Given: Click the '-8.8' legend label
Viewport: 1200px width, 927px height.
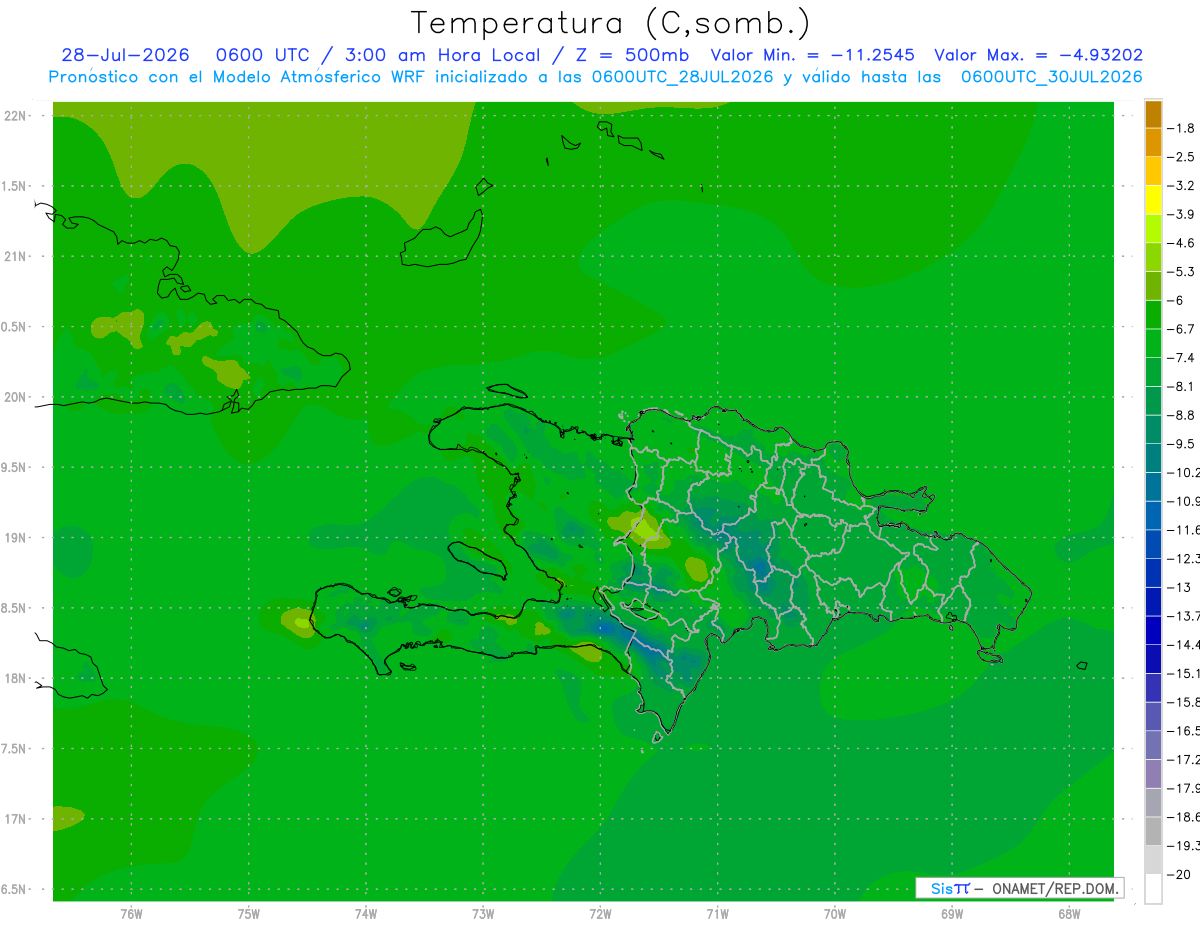Looking at the screenshot, I should (x=1182, y=415).
